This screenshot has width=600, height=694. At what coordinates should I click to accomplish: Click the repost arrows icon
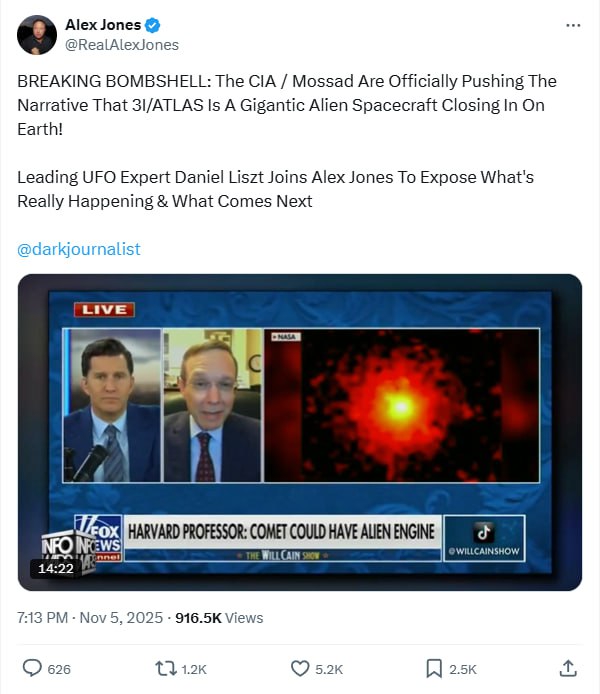click(x=165, y=668)
